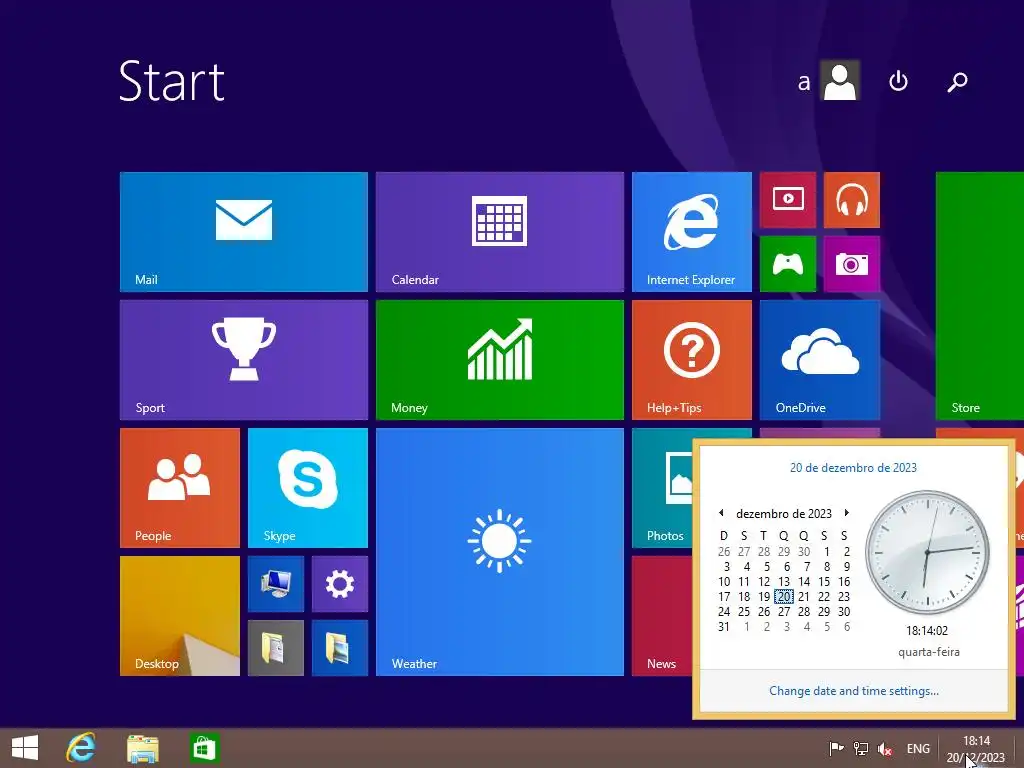This screenshot has width=1024, height=768.
Task: Click the 'quarta-feira' weekday label
Action: click(929, 652)
